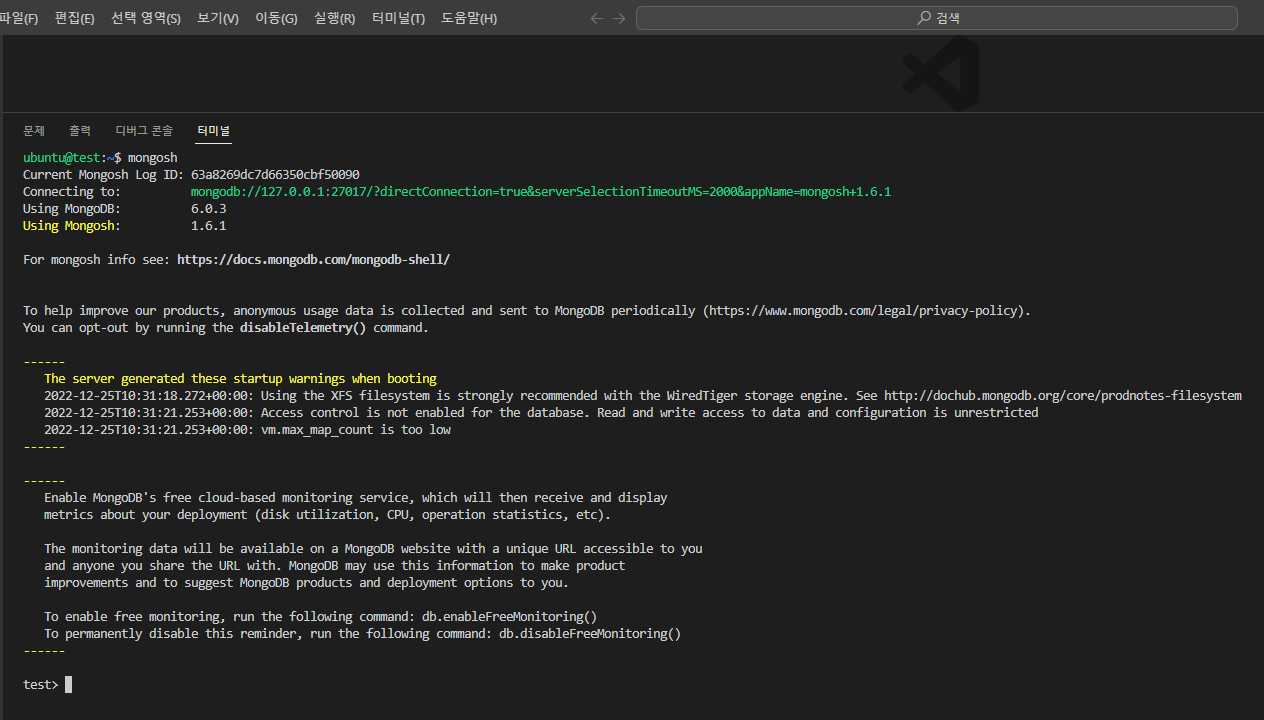Switch to the 문제 panel tab
1264x720 pixels.
pyautogui.click(x=34, y=131)
